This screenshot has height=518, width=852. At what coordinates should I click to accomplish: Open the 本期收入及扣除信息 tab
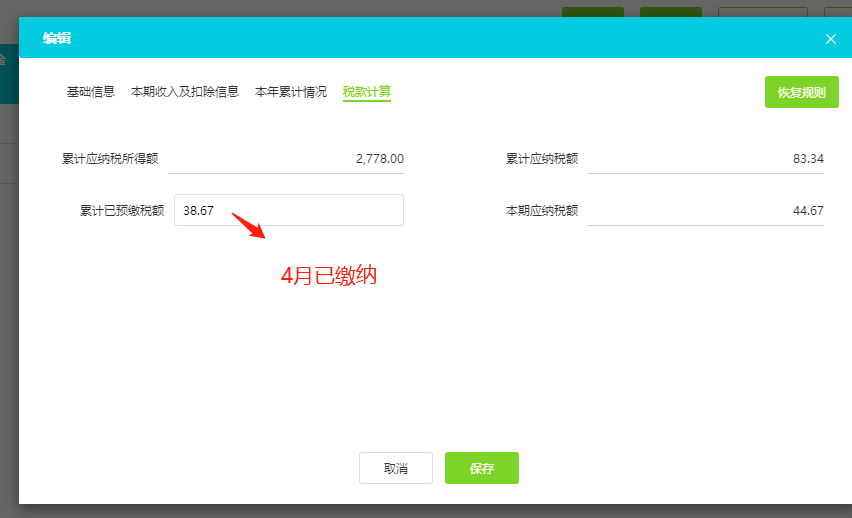pyautogui.click(x=185, y=92)
